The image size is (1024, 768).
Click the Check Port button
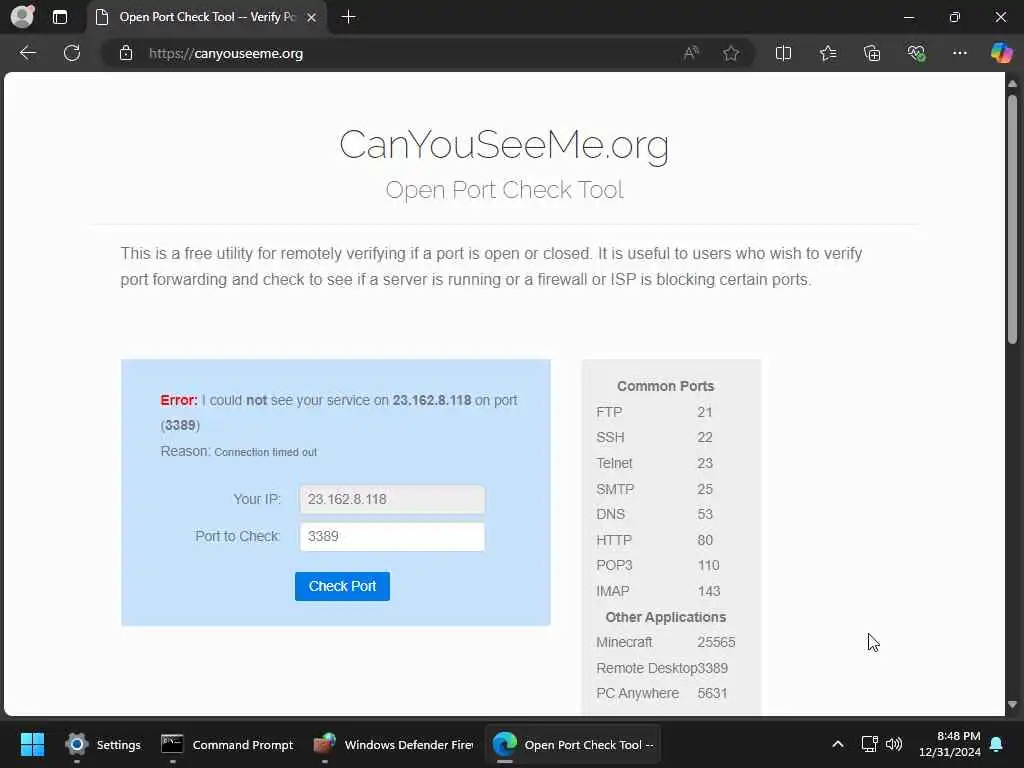(342, 586)
